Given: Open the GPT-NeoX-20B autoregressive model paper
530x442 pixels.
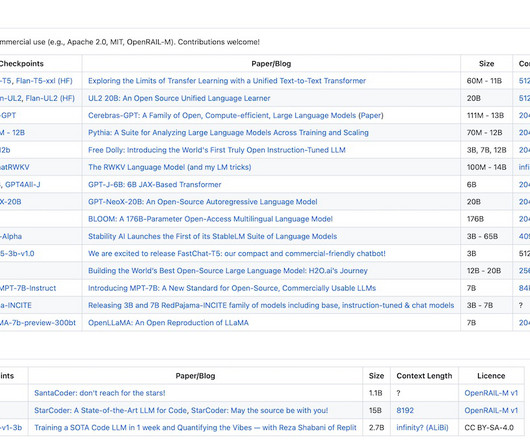Looking at the screenshot, I should [x=202, y=202].
